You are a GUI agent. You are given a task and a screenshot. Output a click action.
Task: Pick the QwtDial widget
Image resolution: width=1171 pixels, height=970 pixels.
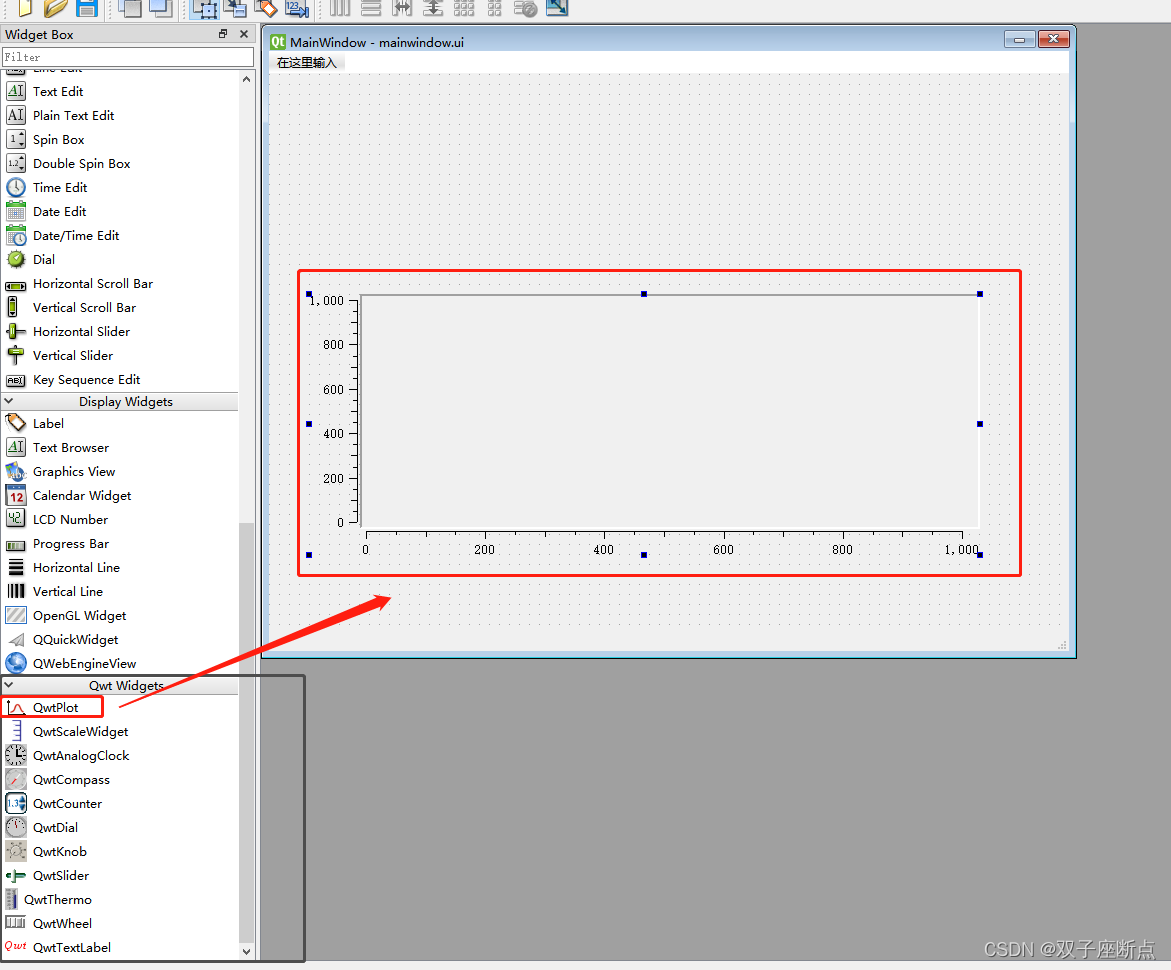pos(55,827)
